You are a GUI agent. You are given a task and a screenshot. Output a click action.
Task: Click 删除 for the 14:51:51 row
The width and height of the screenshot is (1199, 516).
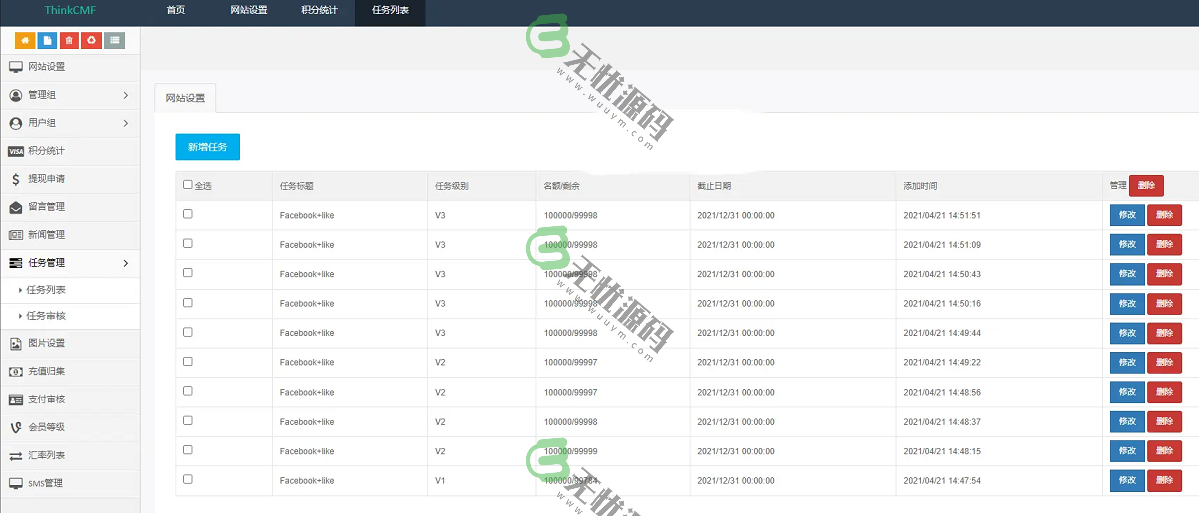click(1165, 215)
